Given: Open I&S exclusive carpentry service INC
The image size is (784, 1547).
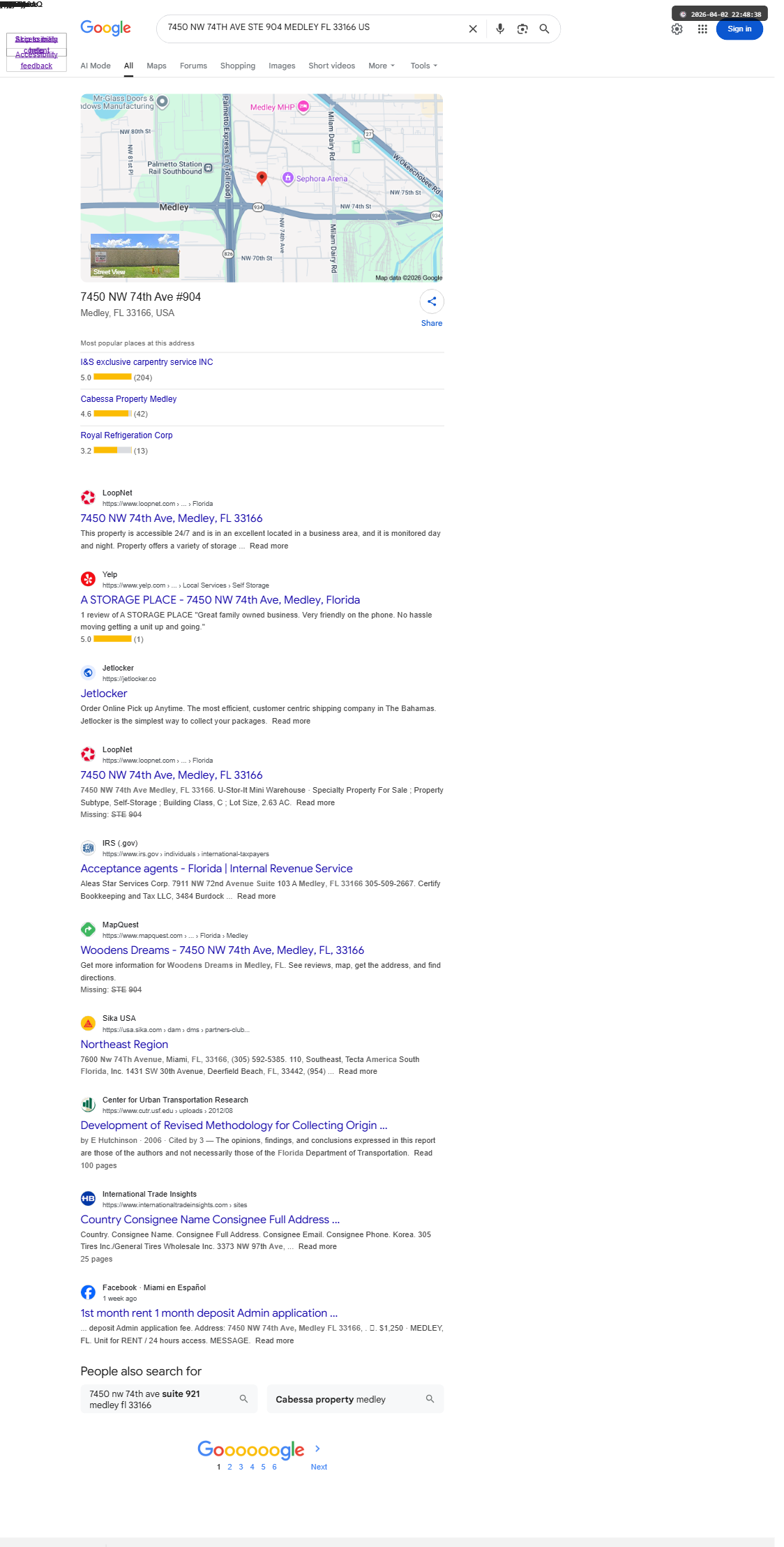Looking at the screenshot, I should 146,362.
